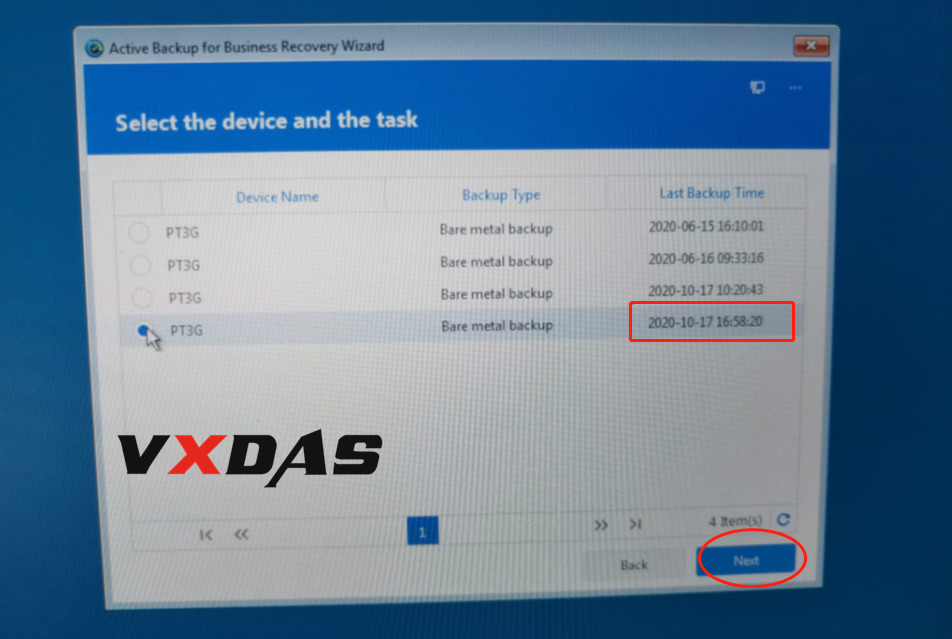The width and height of the screenshot is (952, 639).
Task: Click "Bare metal backup" in the 10:20:43 row
Action: [x=497, y=294]
